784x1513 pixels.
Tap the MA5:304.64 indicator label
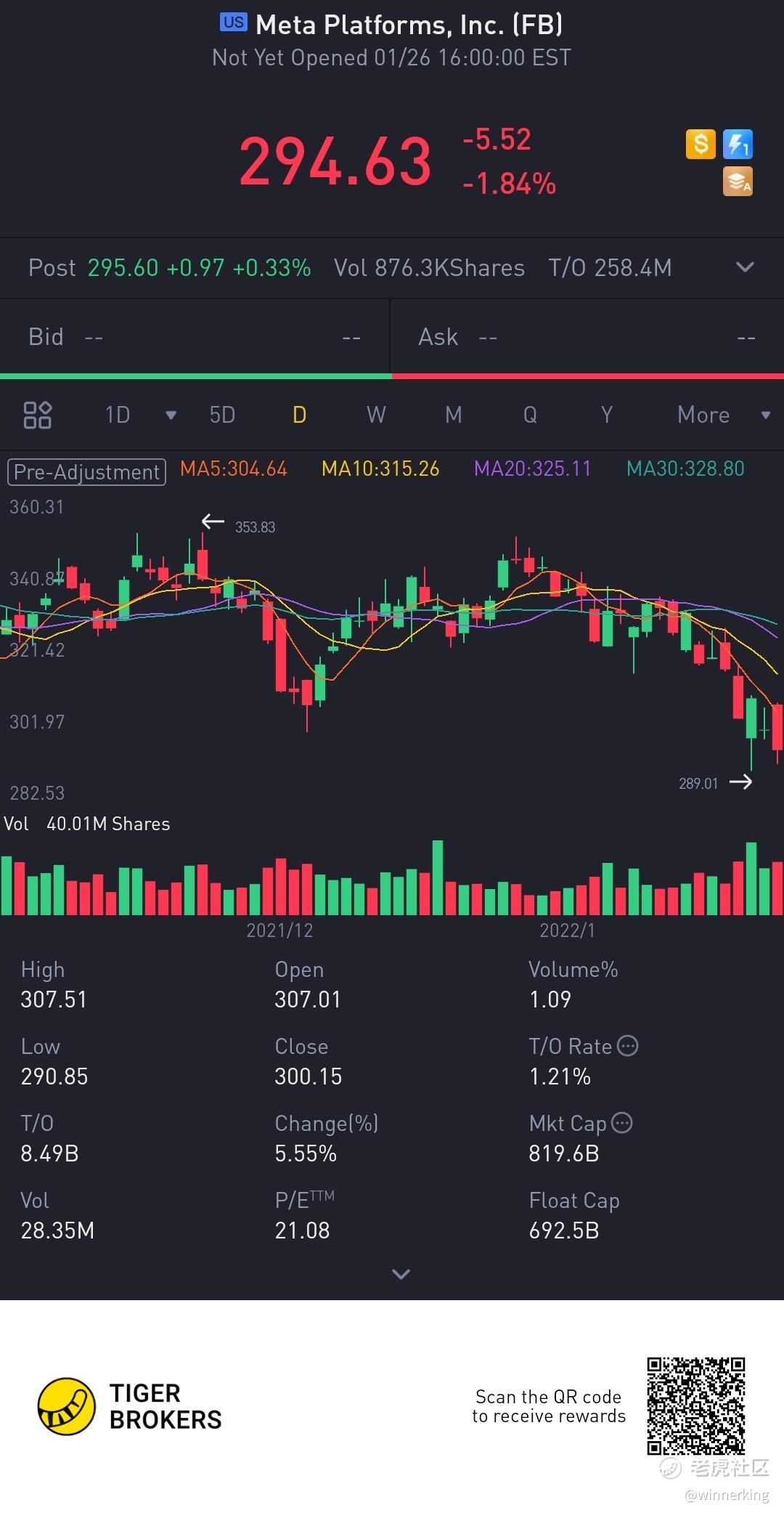(x=234, y=468)
